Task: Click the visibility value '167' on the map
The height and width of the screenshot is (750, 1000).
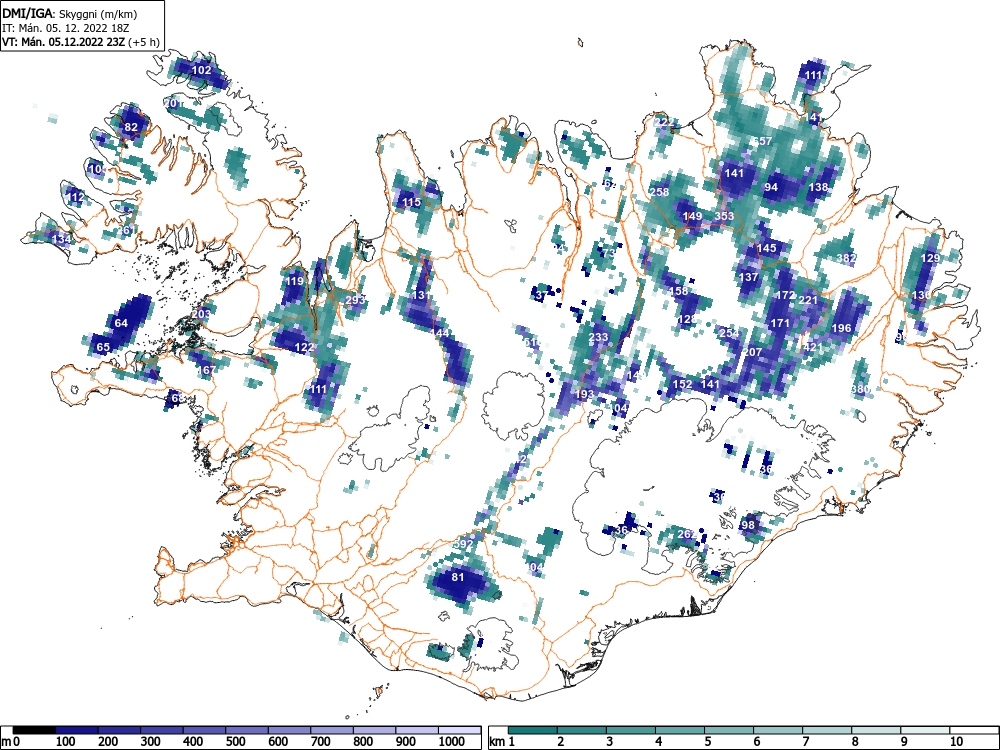Action: [205, 371]
